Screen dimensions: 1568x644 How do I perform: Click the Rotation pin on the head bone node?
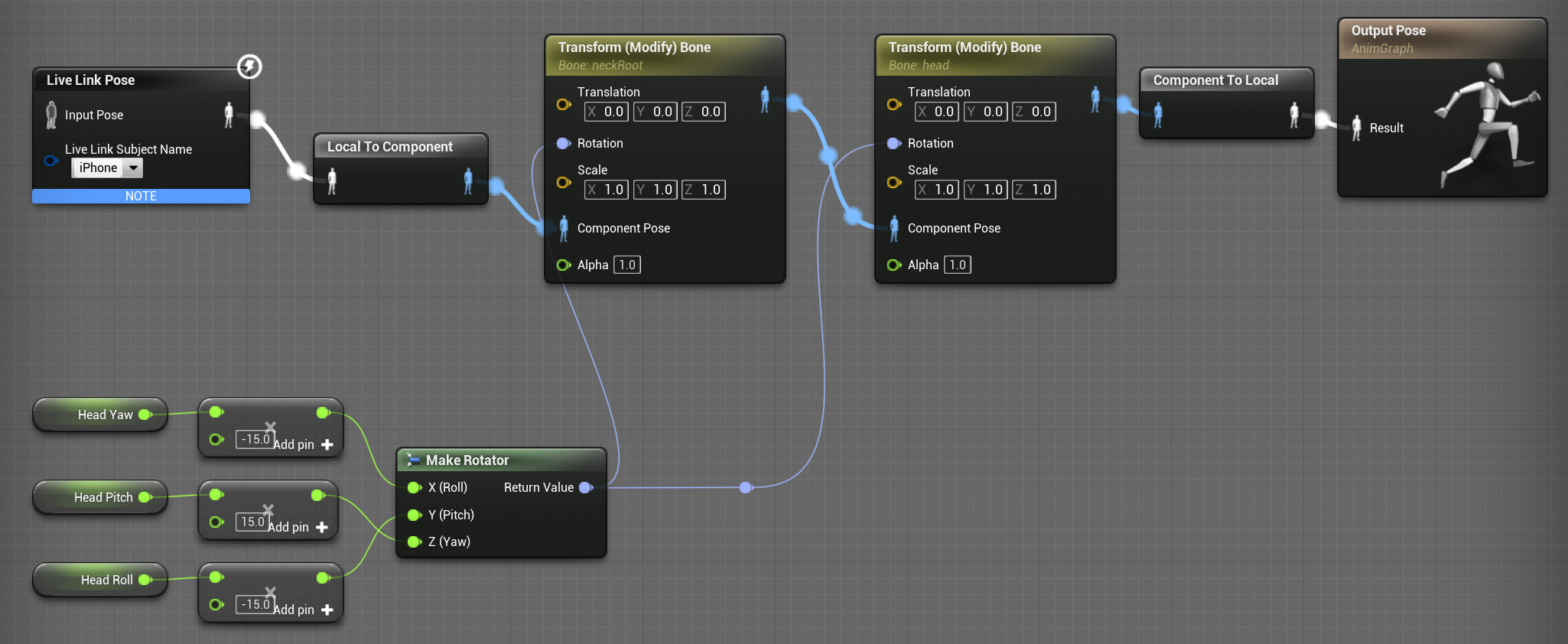(893, 143)
